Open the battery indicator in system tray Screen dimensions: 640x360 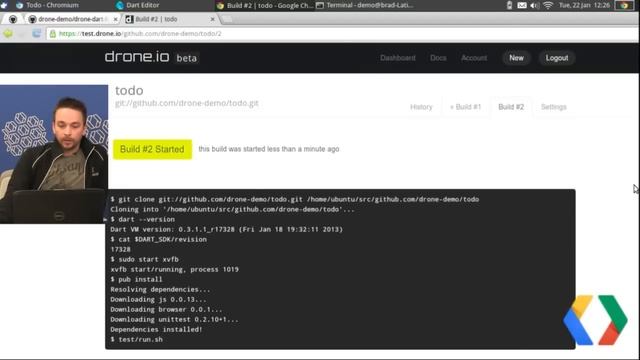point(509,5)
